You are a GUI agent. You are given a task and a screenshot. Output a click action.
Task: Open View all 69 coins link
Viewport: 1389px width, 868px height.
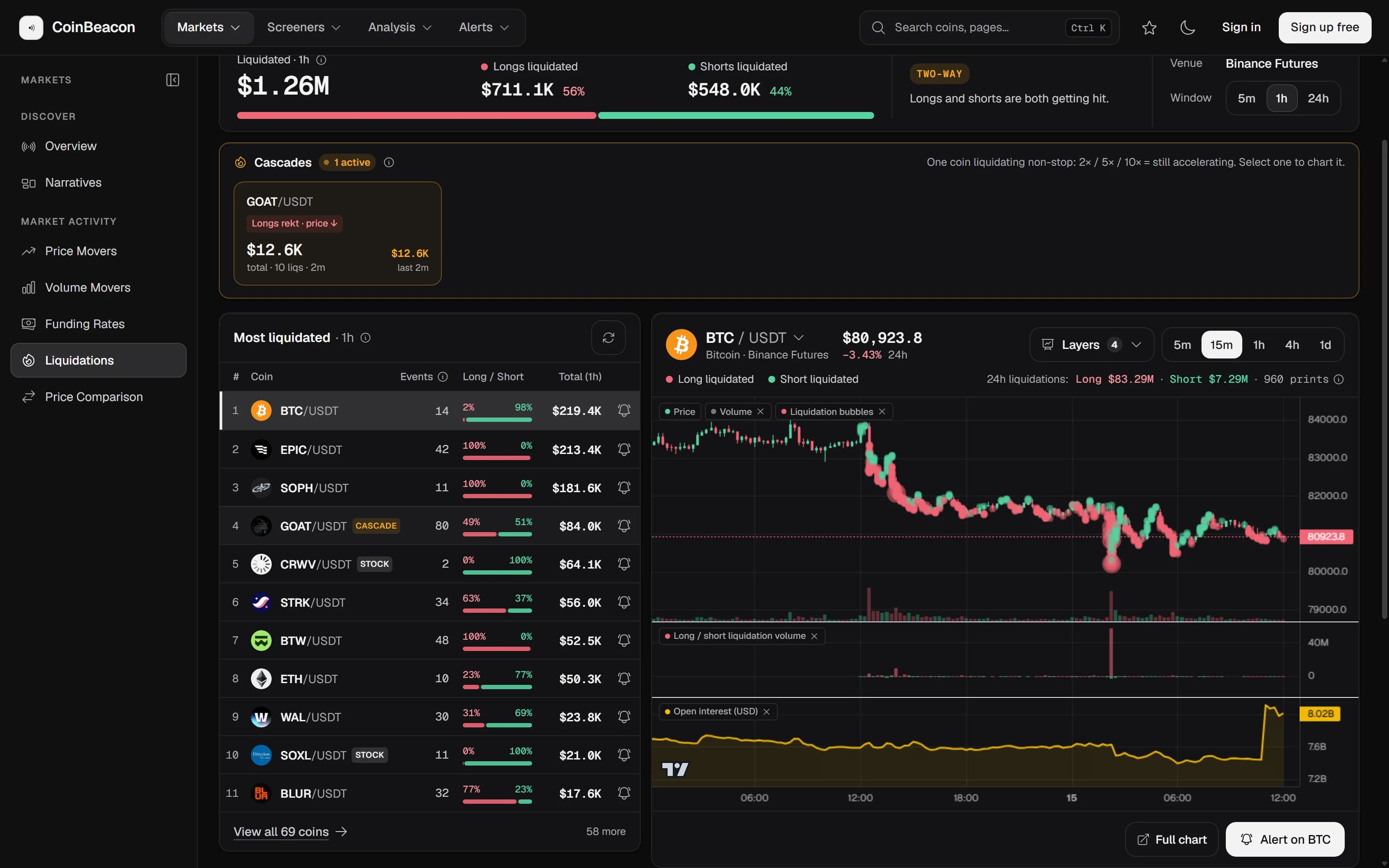[x=290, y=832]
